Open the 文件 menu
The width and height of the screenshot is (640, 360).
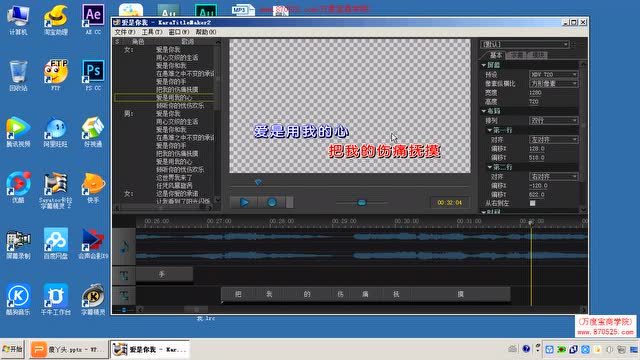(125, 32)
